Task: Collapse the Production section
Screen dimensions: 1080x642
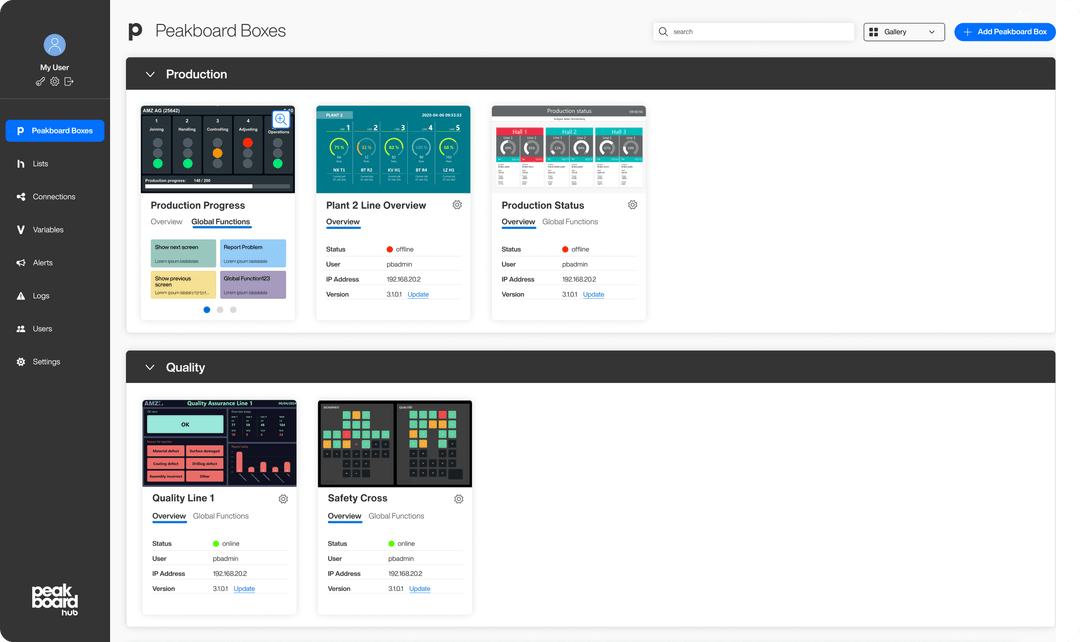Action: click(149, 73)
